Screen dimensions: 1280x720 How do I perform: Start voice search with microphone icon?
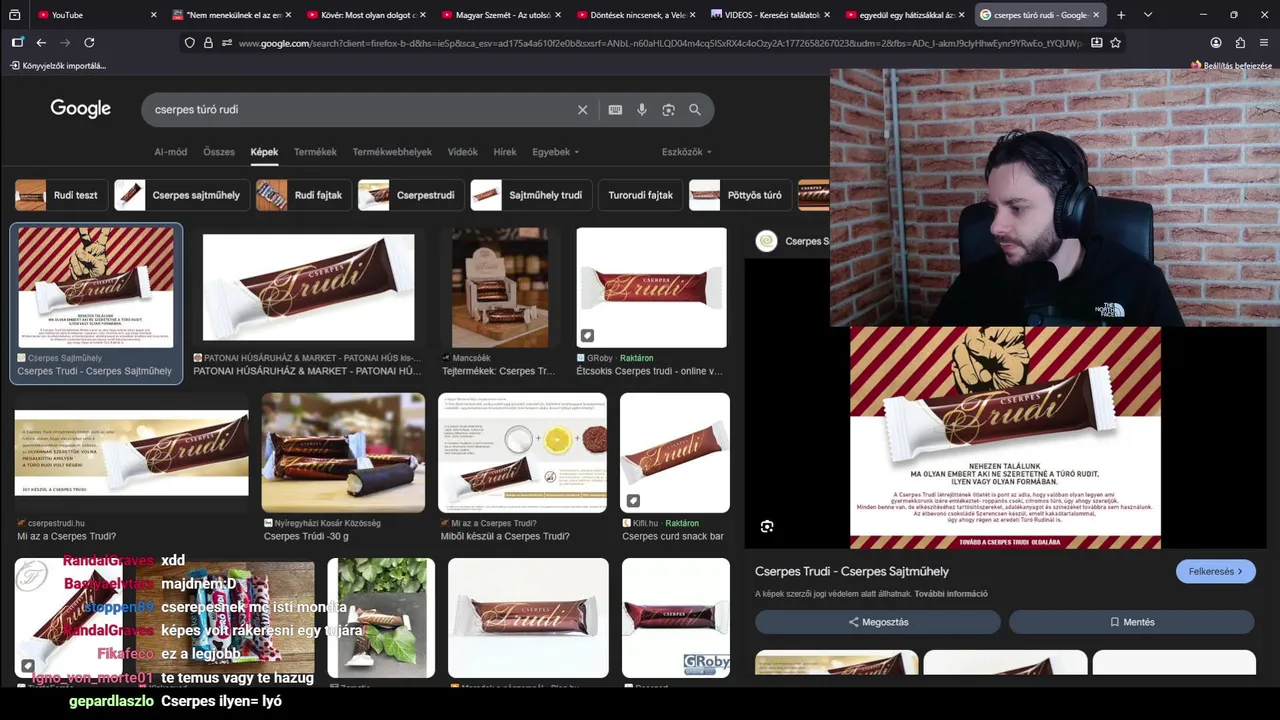[x=642, y=110]
